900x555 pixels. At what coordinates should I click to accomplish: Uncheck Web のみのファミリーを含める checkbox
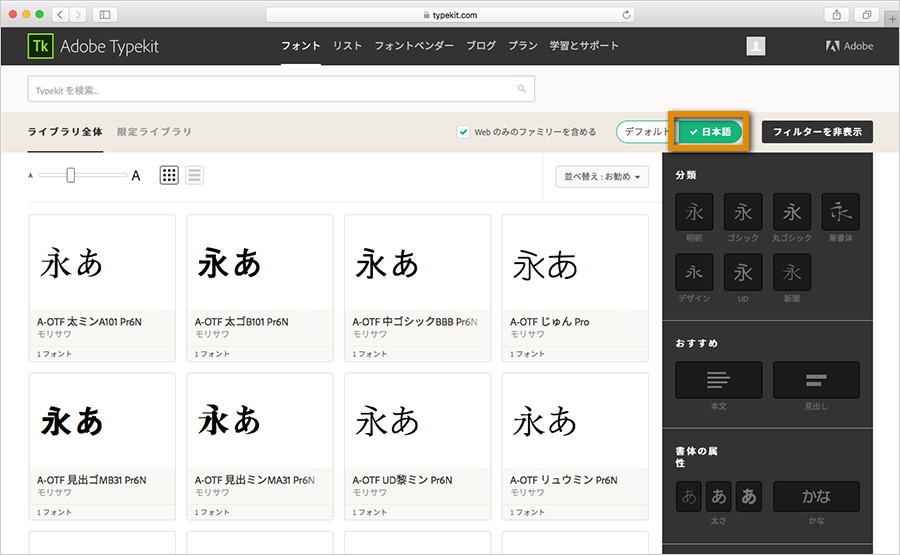click(463, 132)
